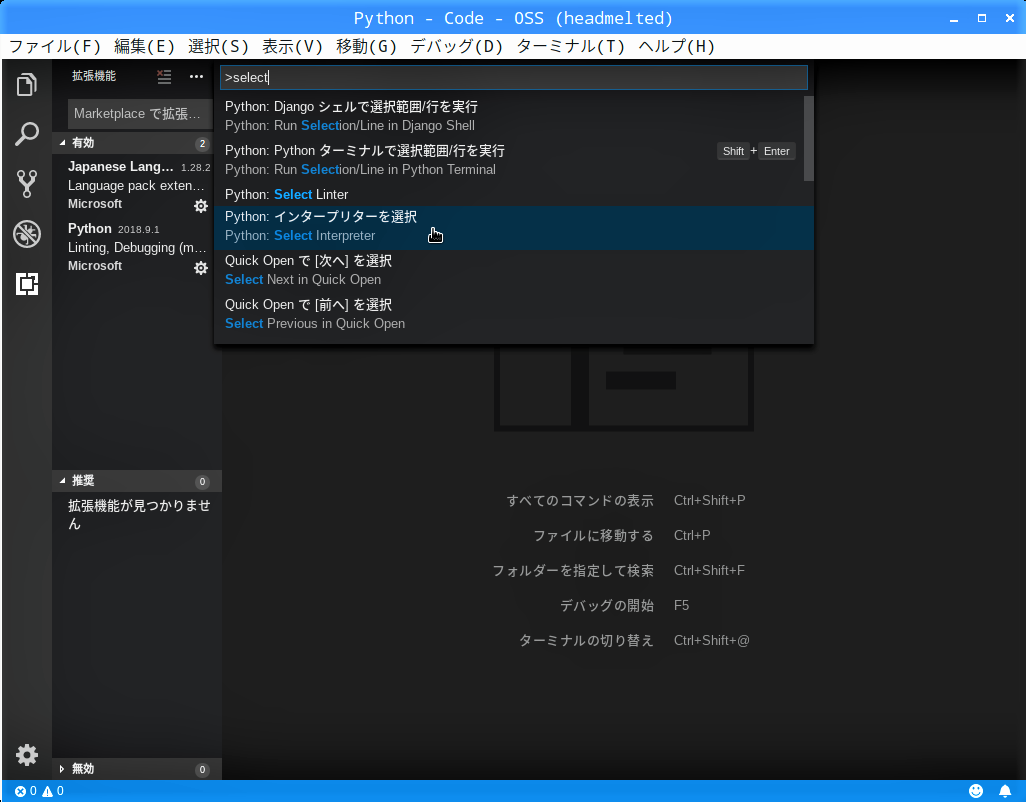Click the フォルダーを指定して検索 hint text
This screenshot has width=1026, height=802.
click(x=573, y=570)
